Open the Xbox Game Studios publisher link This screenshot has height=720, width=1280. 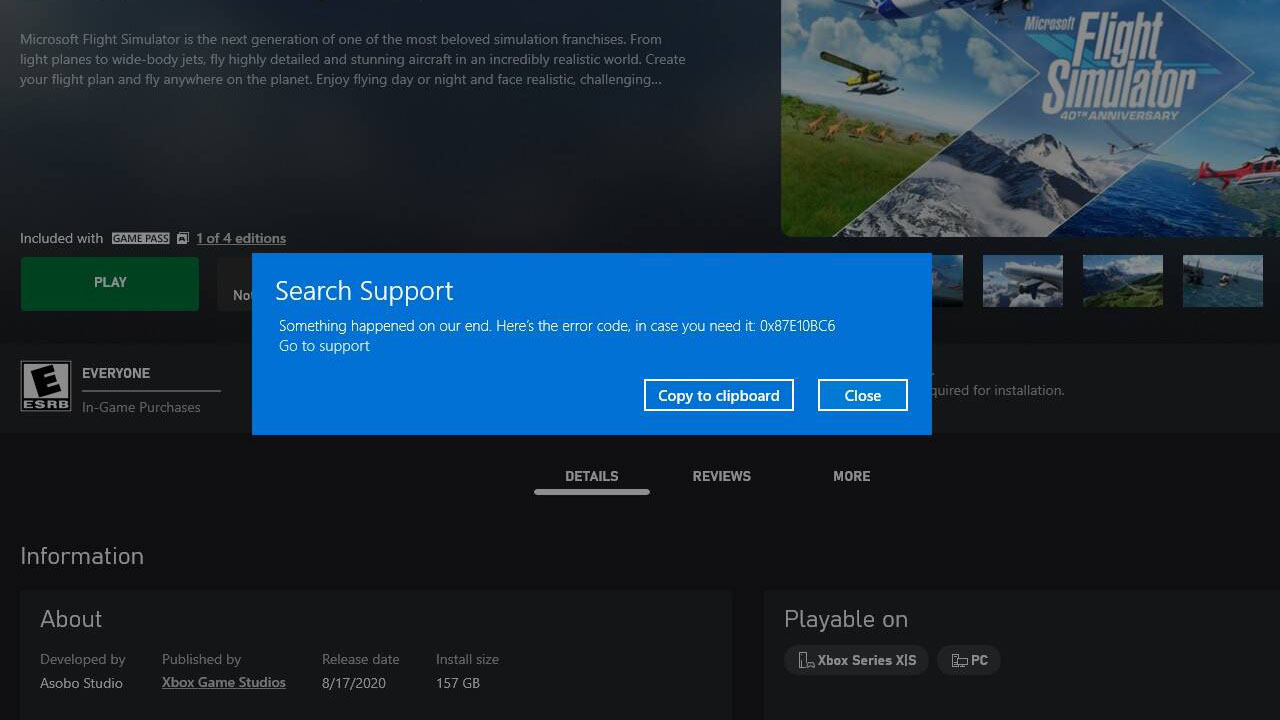(x=224, y=682)
